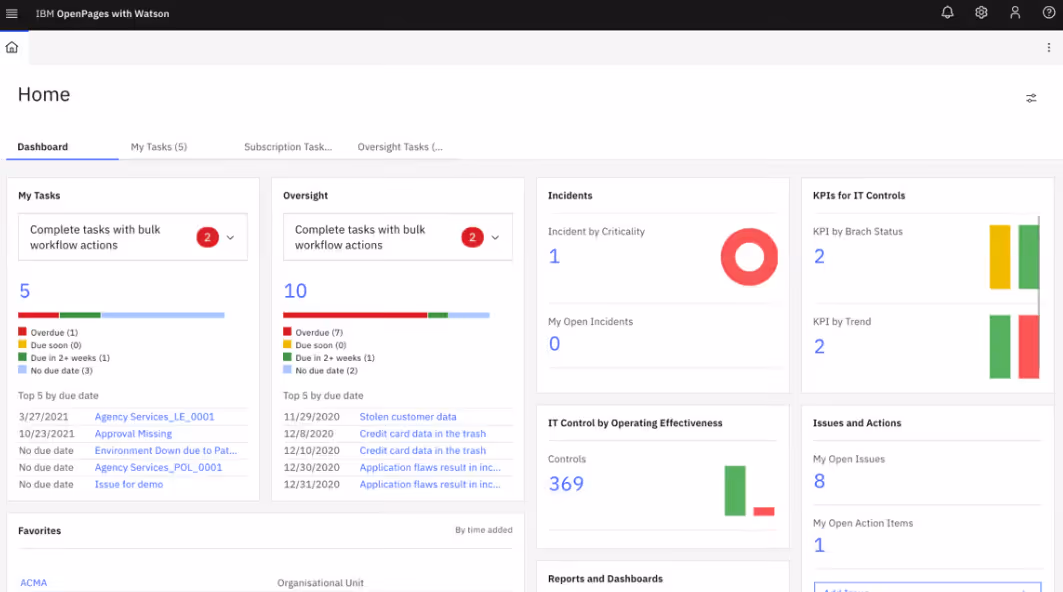Image resolution: width=1063 pixels, height=592 pixels.
Task: Open the 12/30/2020 Application flaws link
Action: click(430, 467)
